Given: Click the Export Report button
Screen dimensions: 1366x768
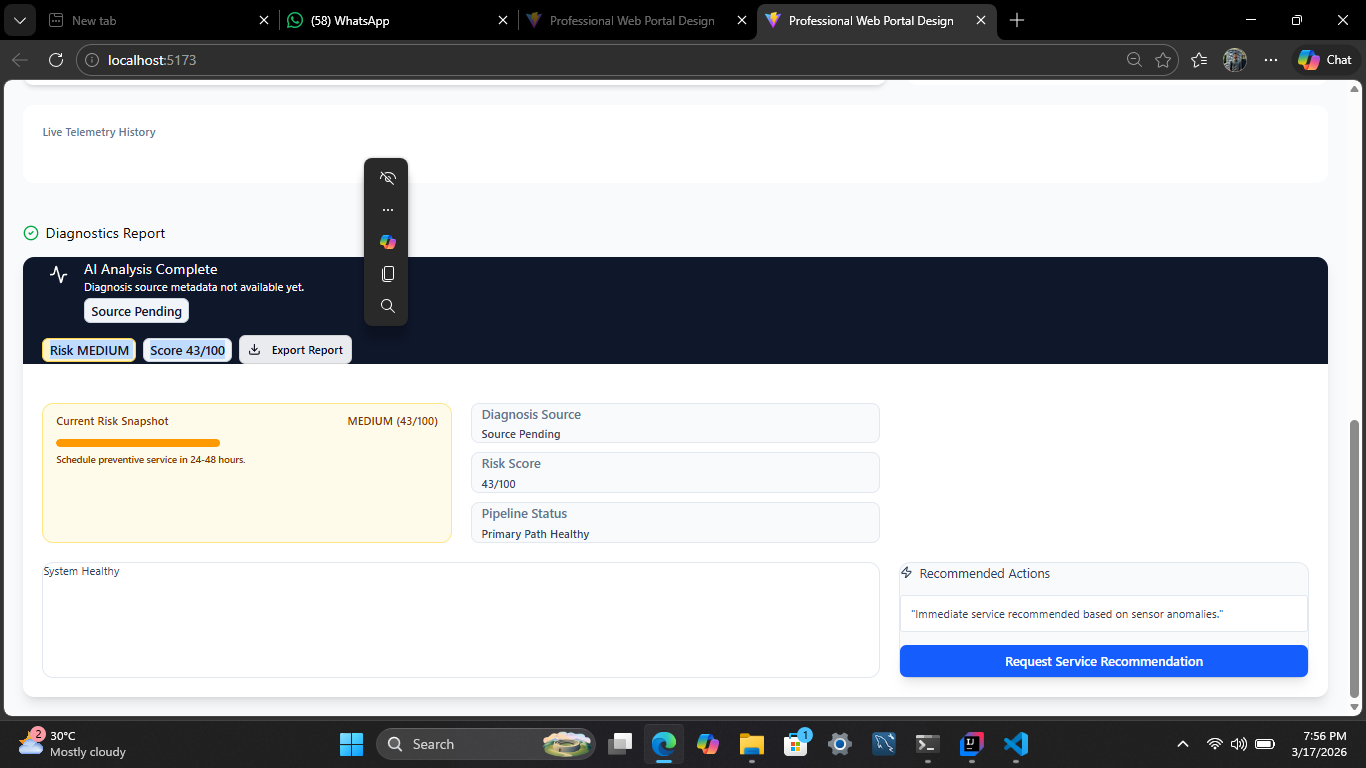Looking at the screenshot, I should coord(295,350).
